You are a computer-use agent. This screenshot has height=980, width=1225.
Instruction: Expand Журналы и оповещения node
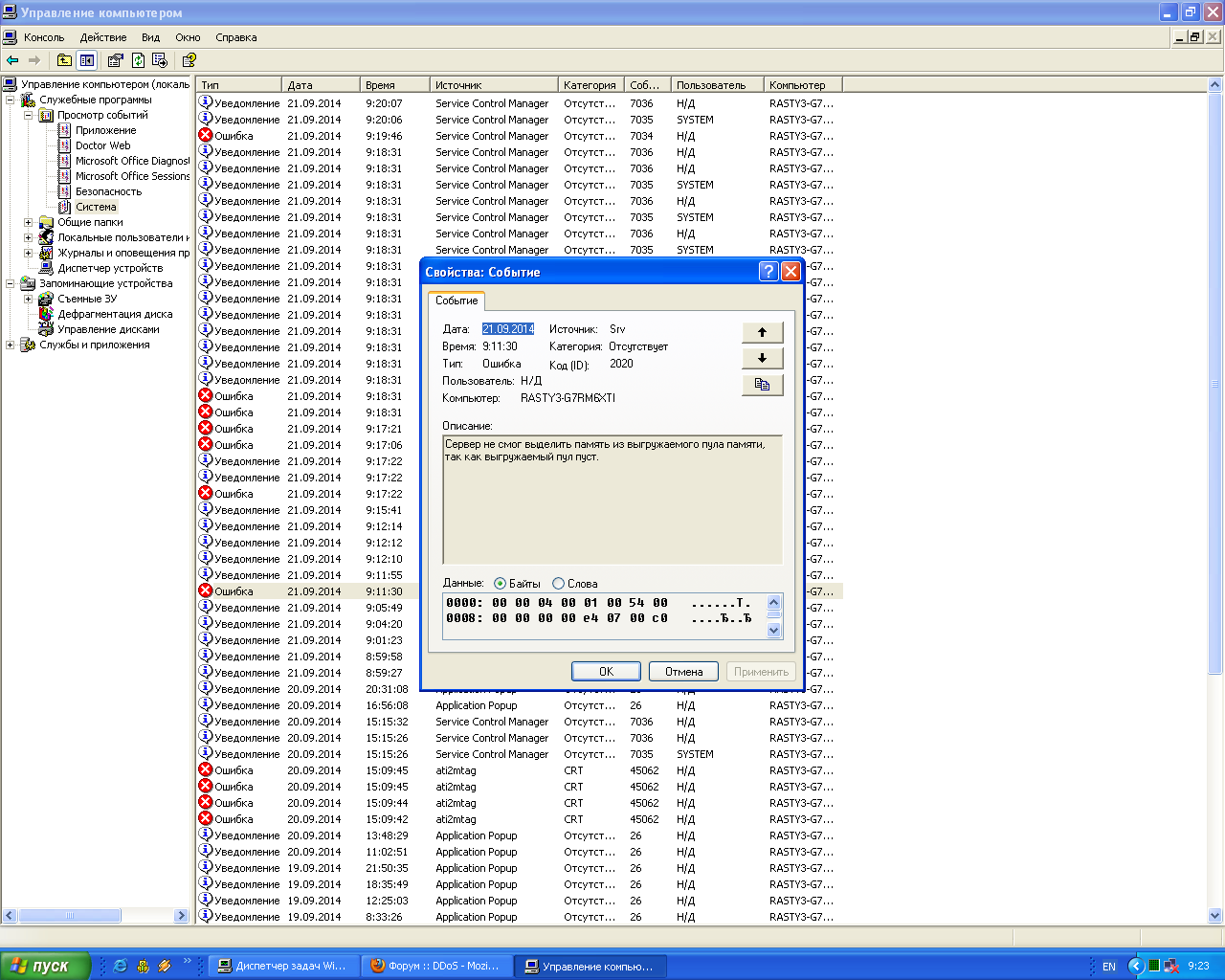click(29, 253)
